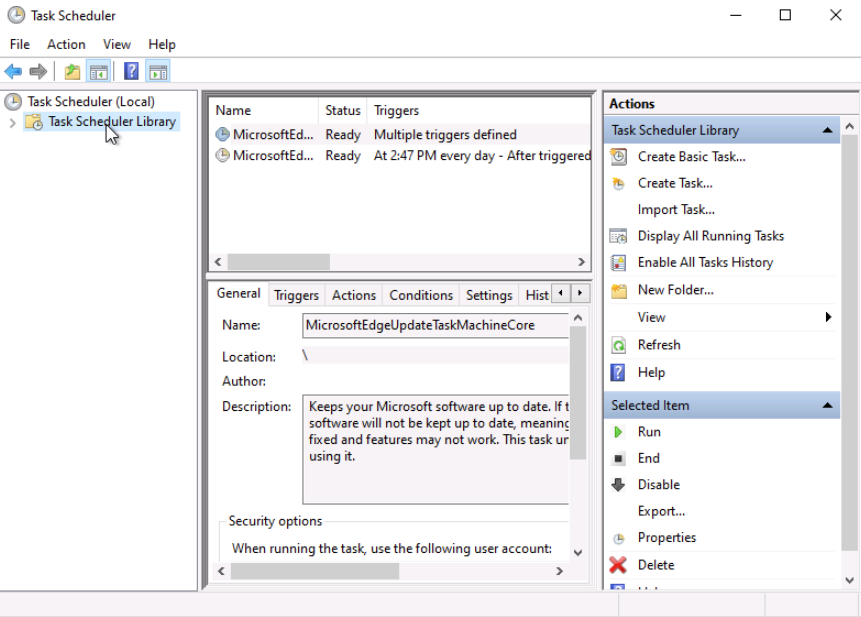
Task: Click the task list horizontal scrollbar thumb
Action: 278,262
